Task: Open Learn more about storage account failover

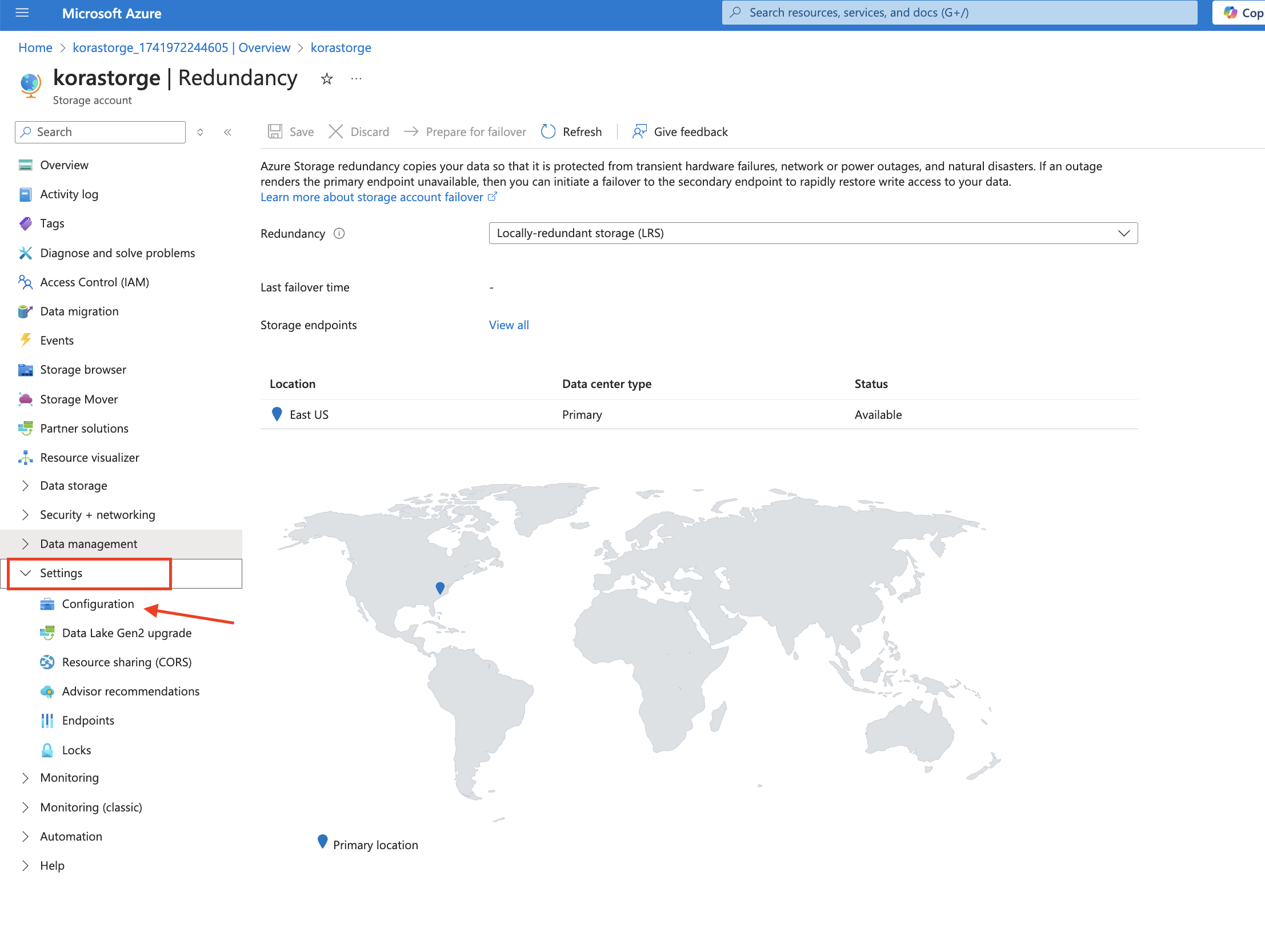Action: [379, 197]
